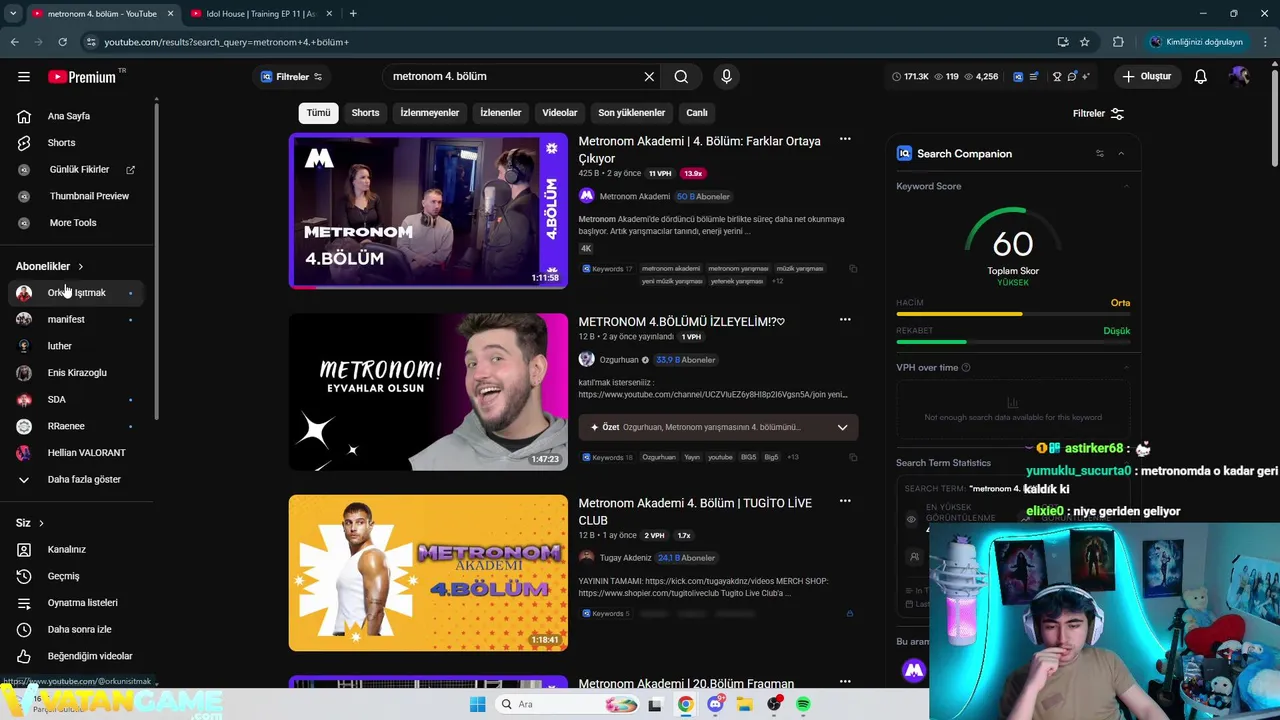Reload the page in Chrome

point(62,42)
